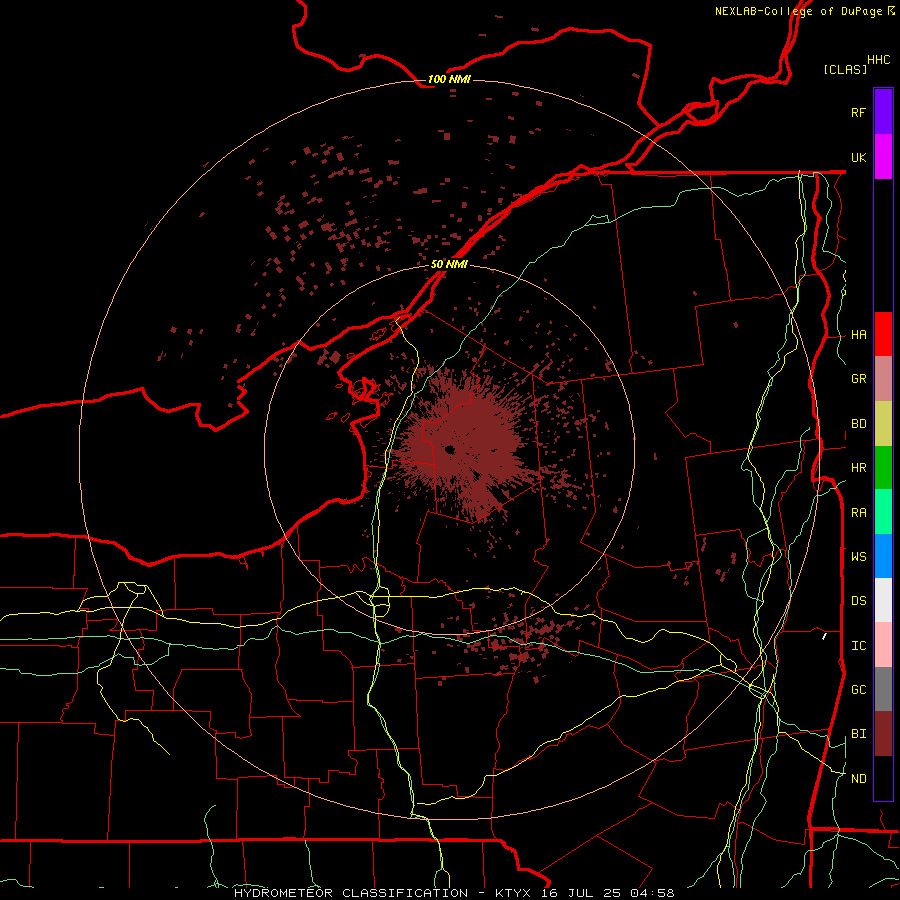This screenshot has height=900, width=900.
Task: Click the HR legend label
Action: [859, 468]
